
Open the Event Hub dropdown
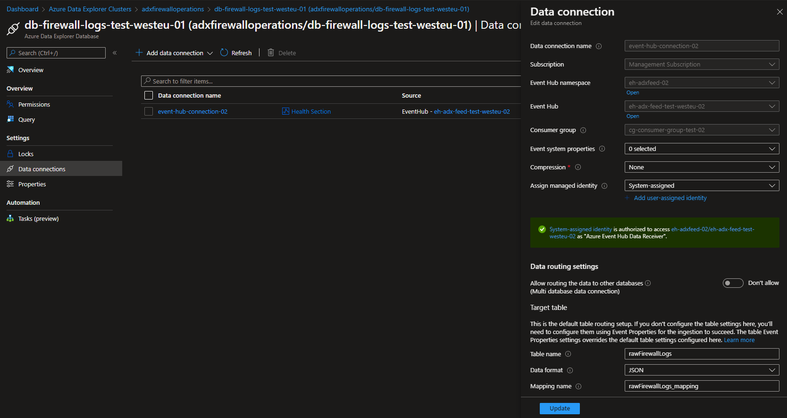point(702,106)
